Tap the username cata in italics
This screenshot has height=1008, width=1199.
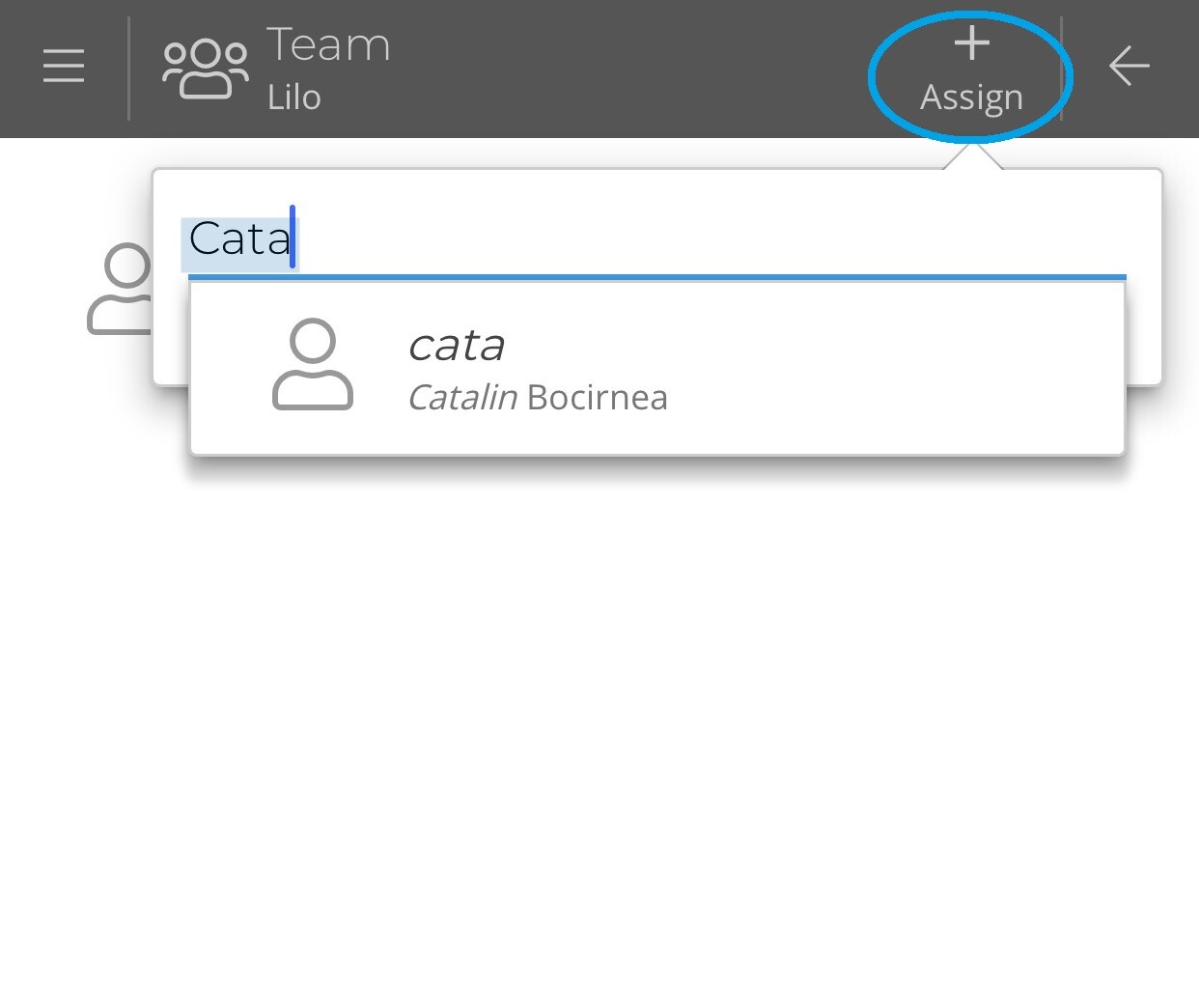[x=458, y=345]
